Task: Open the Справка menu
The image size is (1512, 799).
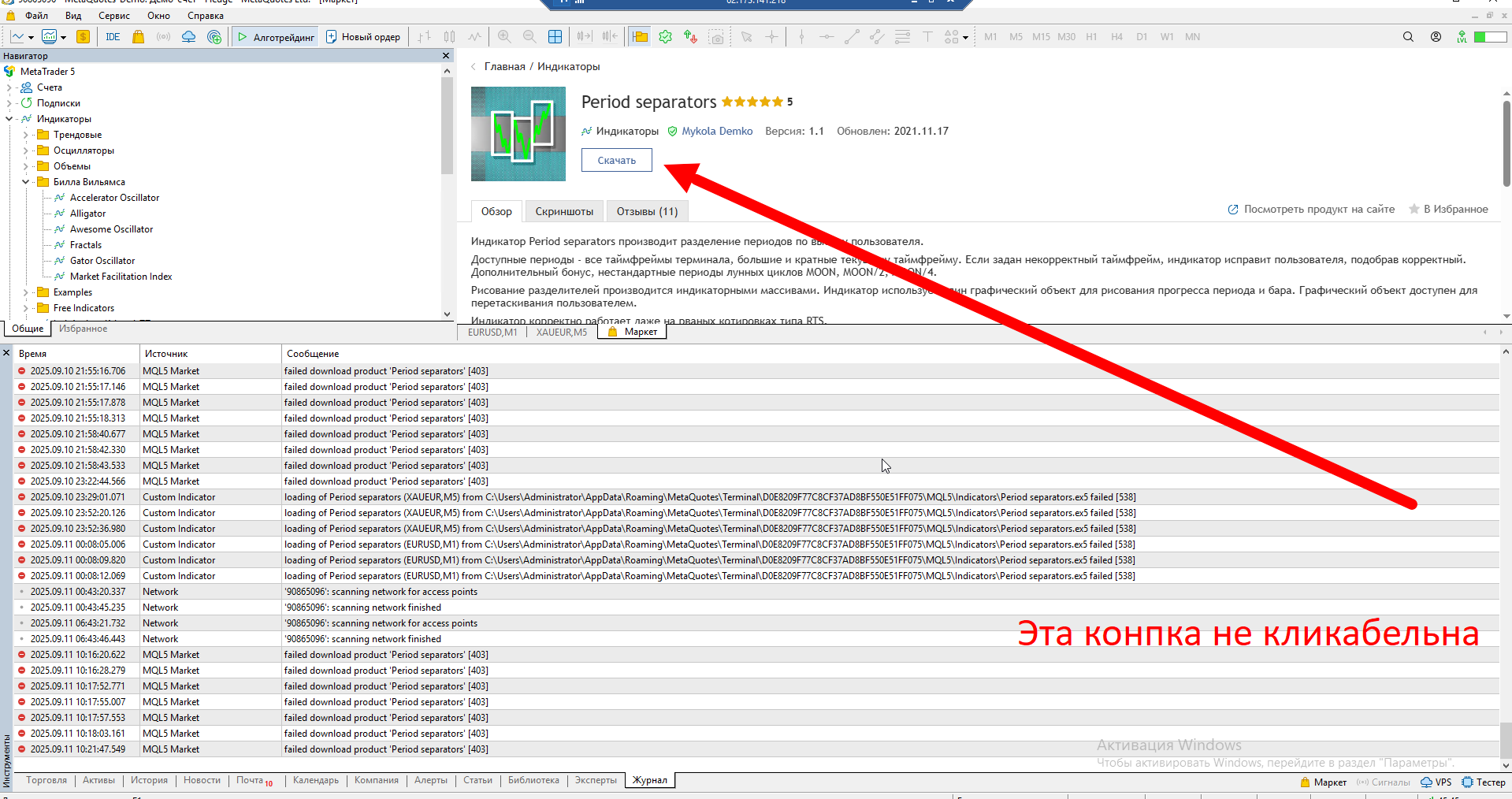Action: click(x=206, y=16)
